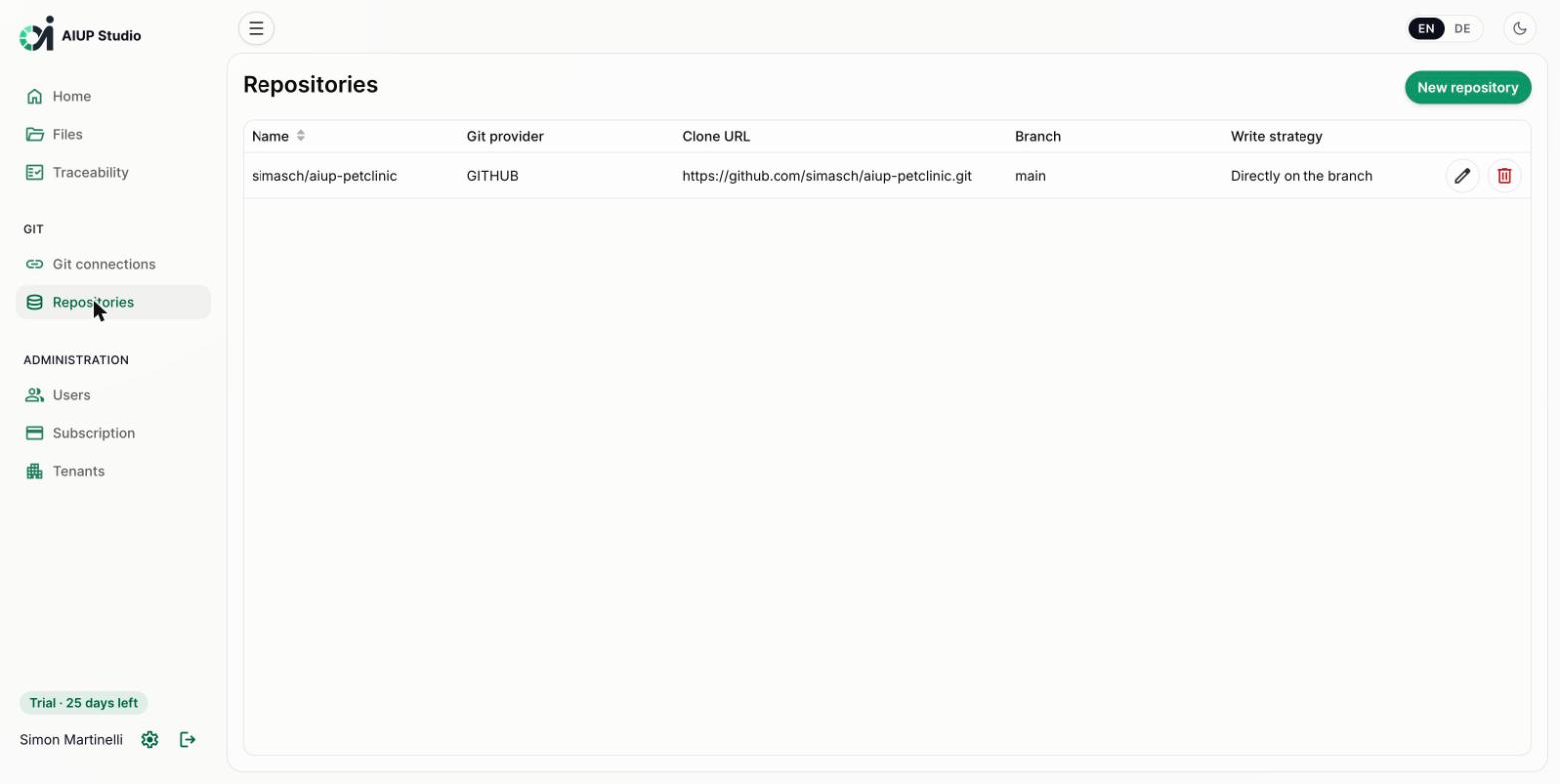Click the Trial 25 days left badge
Screen dimensions: 1560x784
(x=84, y=703)
